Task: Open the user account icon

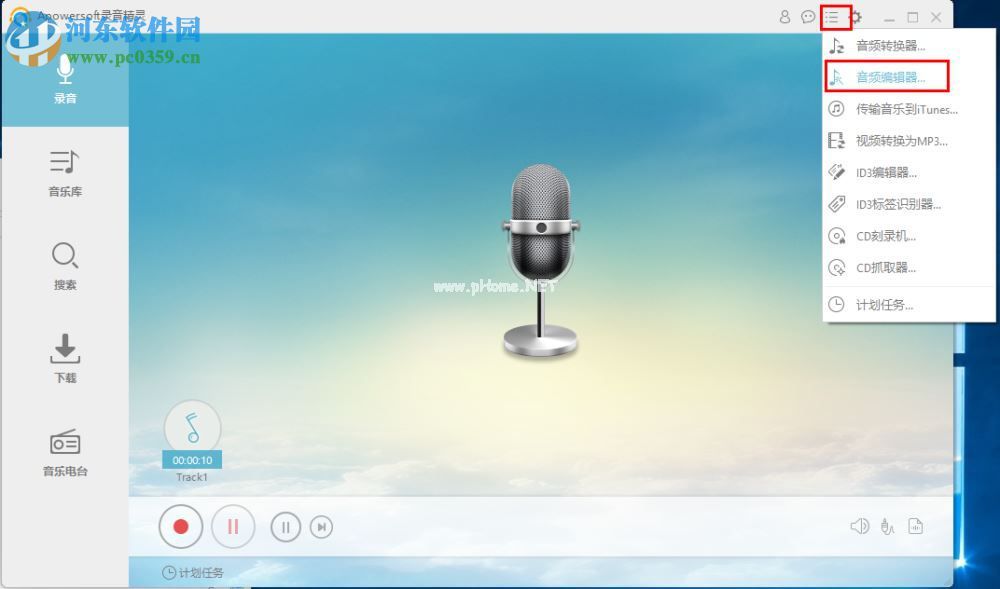Action: click(x=785, y=17)
